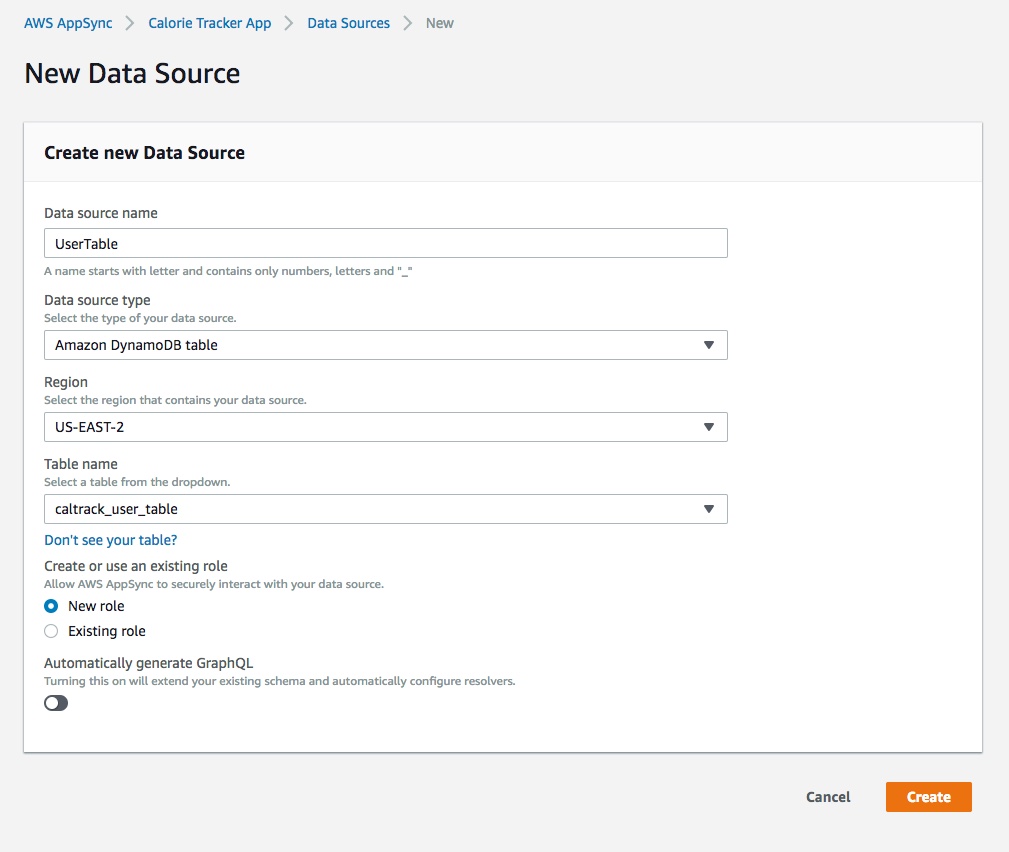
Task: Click the Data source type dropdown arrow
Action: [708, 346]
